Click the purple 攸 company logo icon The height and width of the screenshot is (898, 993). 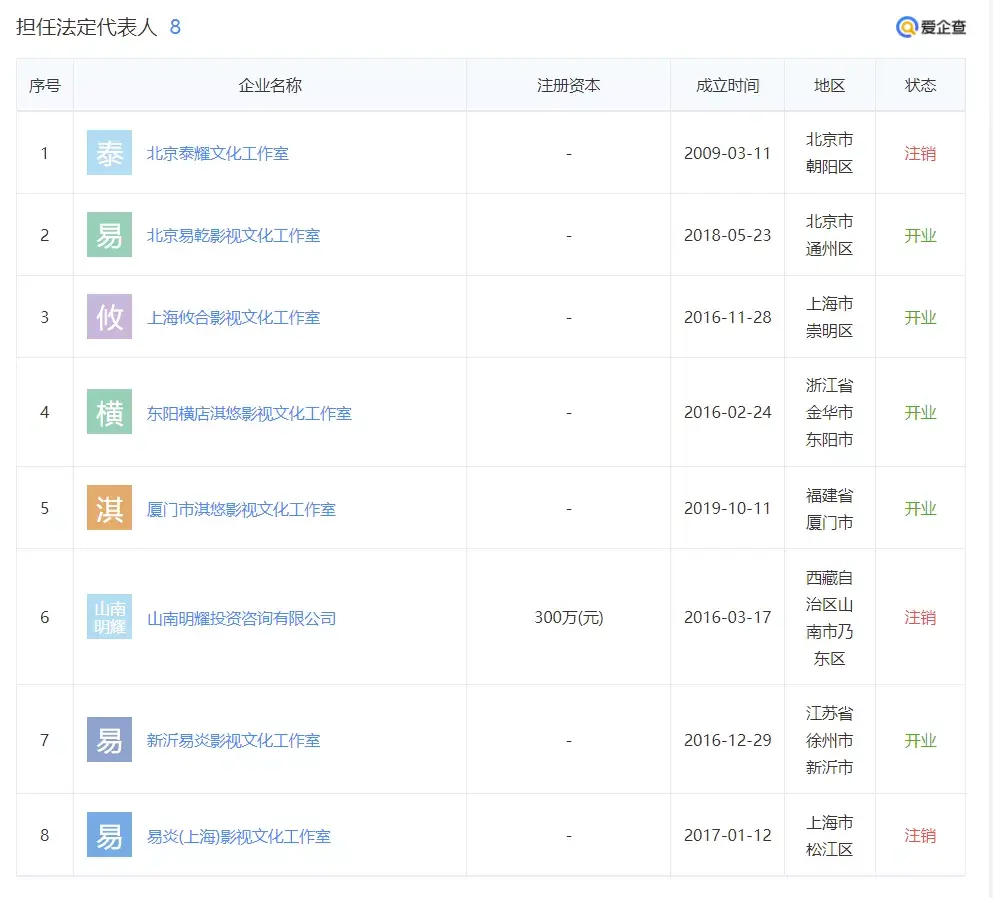(109, 317)
